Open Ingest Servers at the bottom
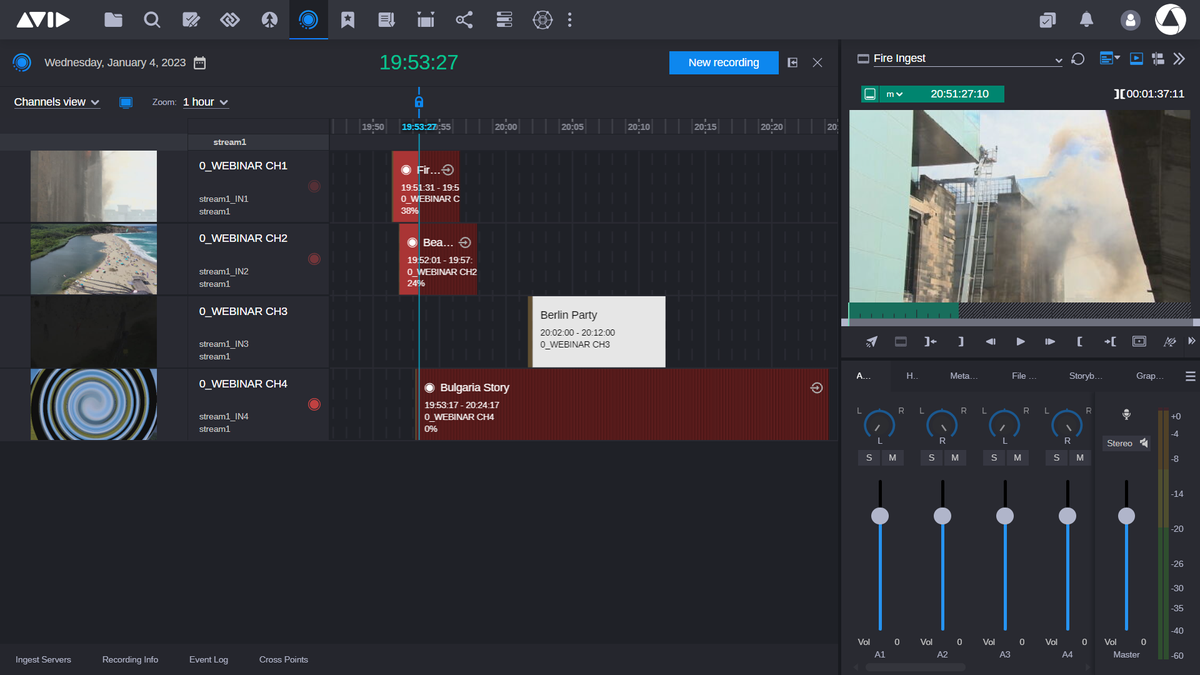 click(x=43, y=659)
